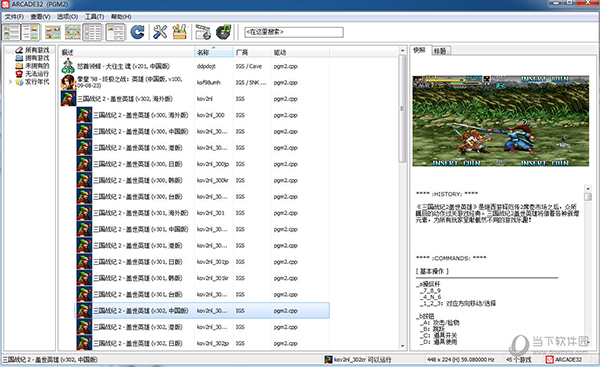Screen dimensions: 600x367
Task: Switch to the 标题 tab
Action: [x=440, y=51]
